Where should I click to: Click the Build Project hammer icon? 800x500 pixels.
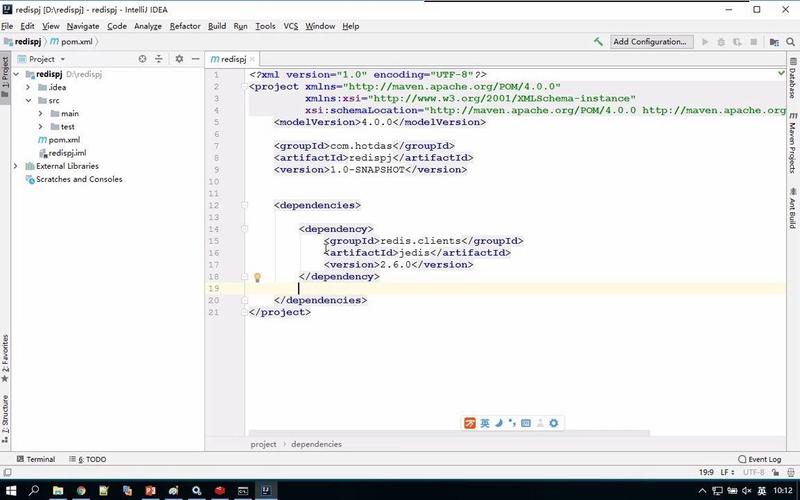(x=598, y=42)
